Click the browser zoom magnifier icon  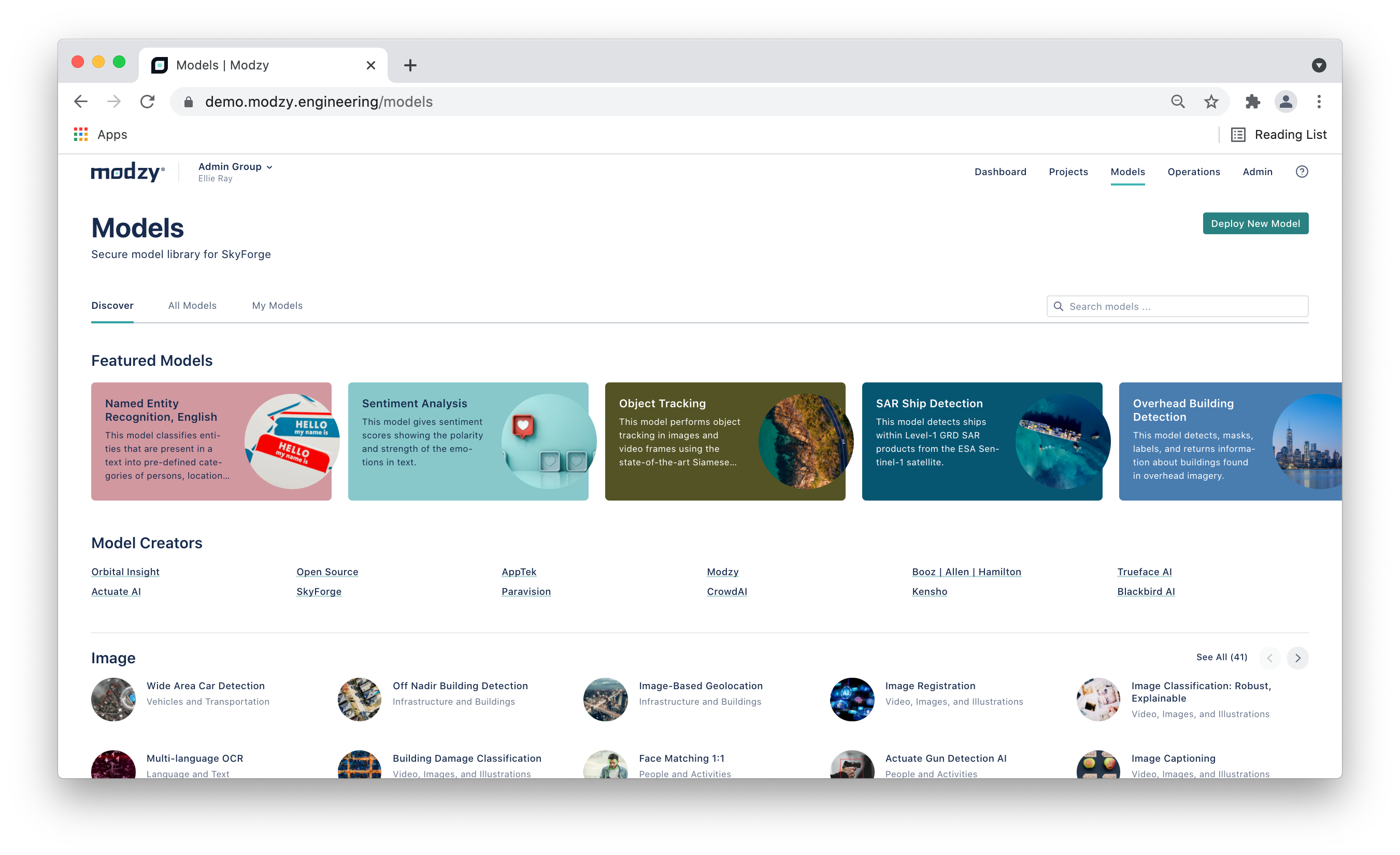click(1178, 102)
